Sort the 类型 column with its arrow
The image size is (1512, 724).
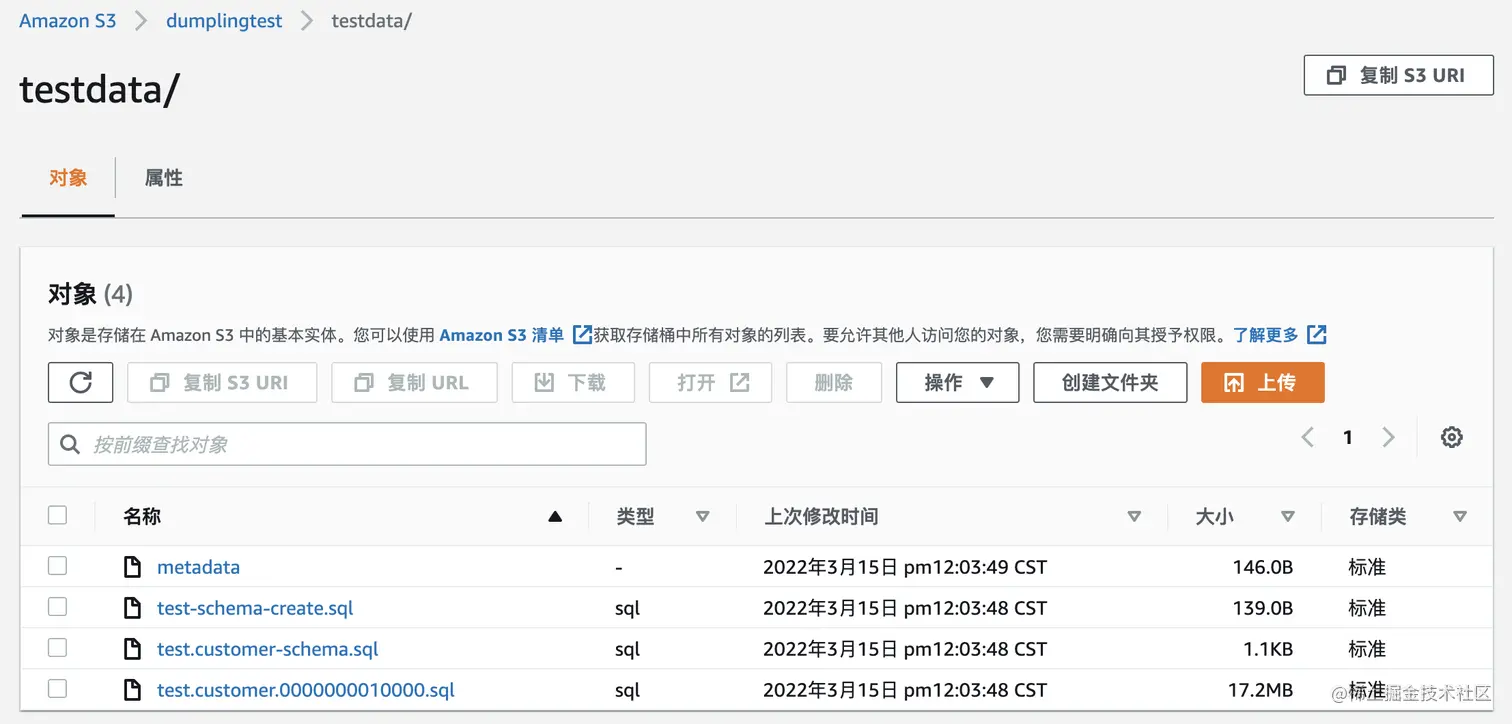pyautogui.click(x=702, y=517)
